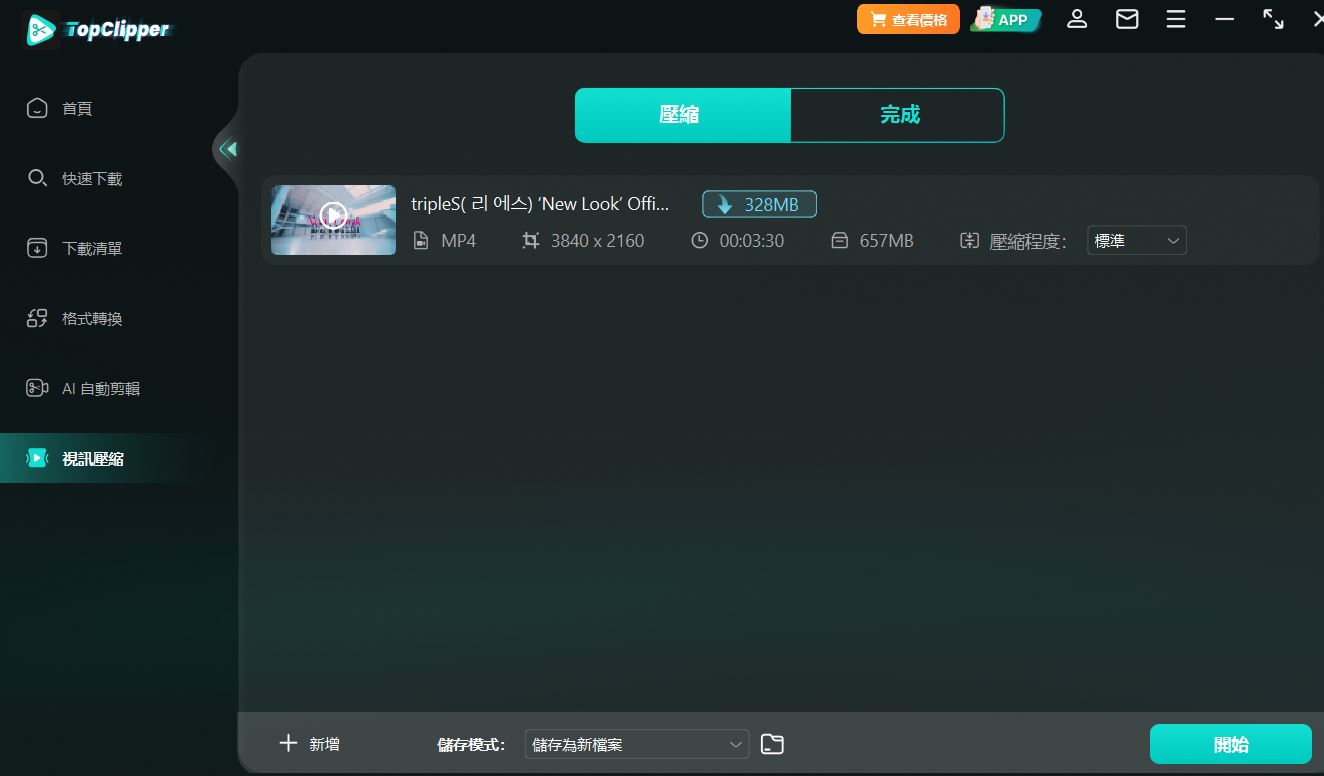Open AI 自動剪輯 in sidebar
The height and width of the screenshot is (776, 1324).
100,388
